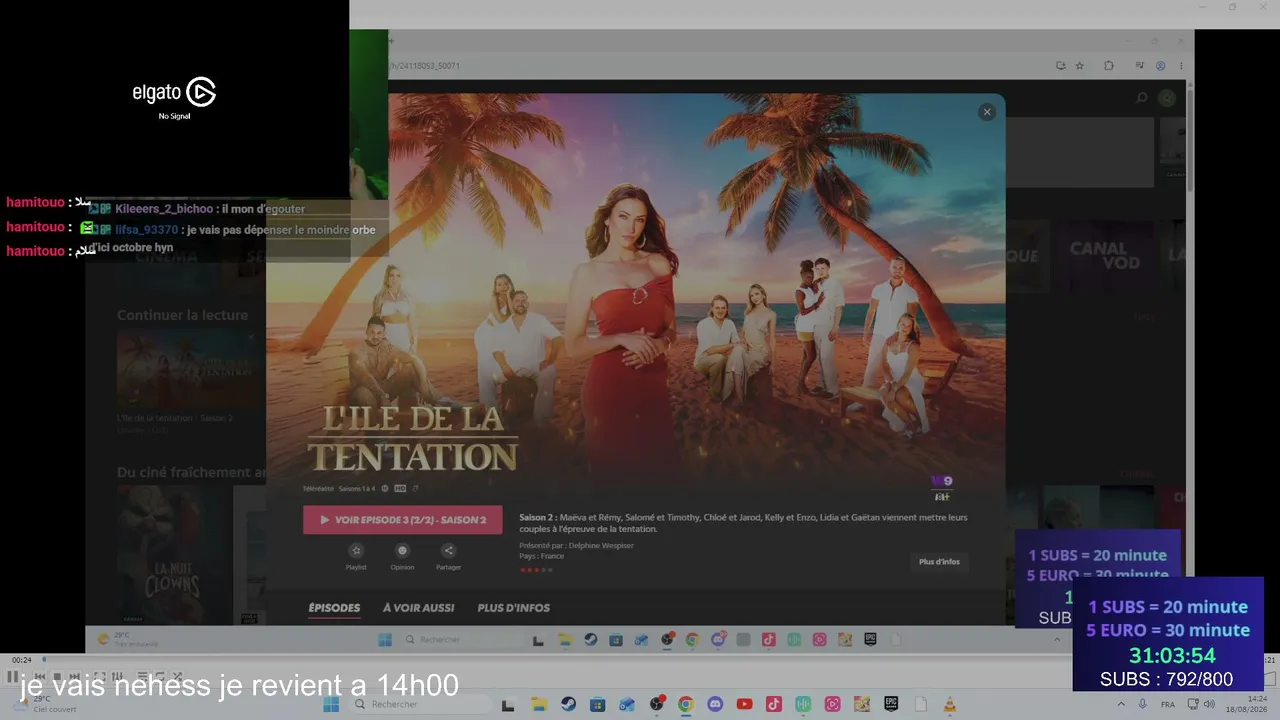Open green waveform app on bottom taskbar

click(x=803, y=704)
